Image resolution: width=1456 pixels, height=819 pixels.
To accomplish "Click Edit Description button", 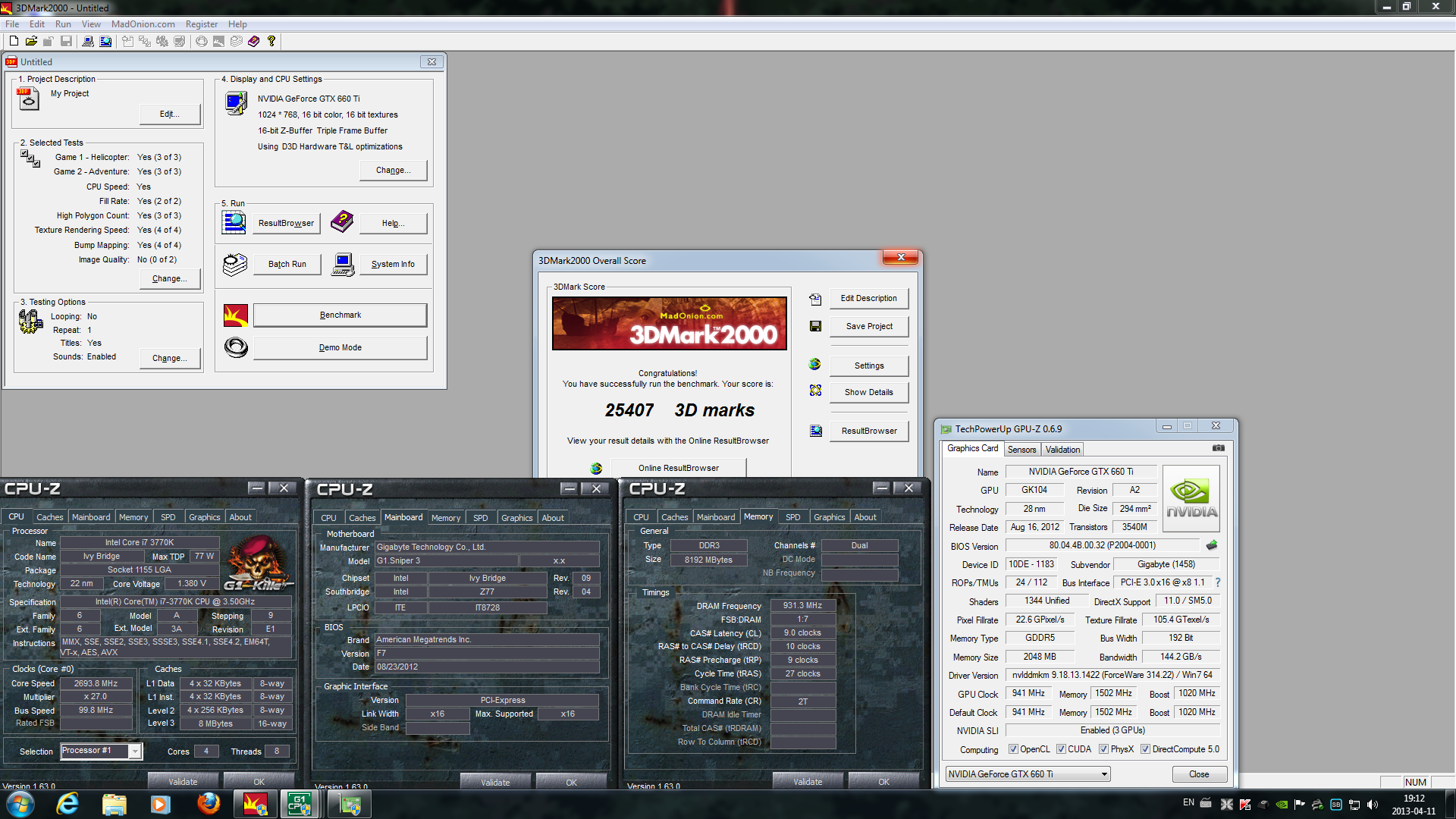I will [x=869, y=299].
